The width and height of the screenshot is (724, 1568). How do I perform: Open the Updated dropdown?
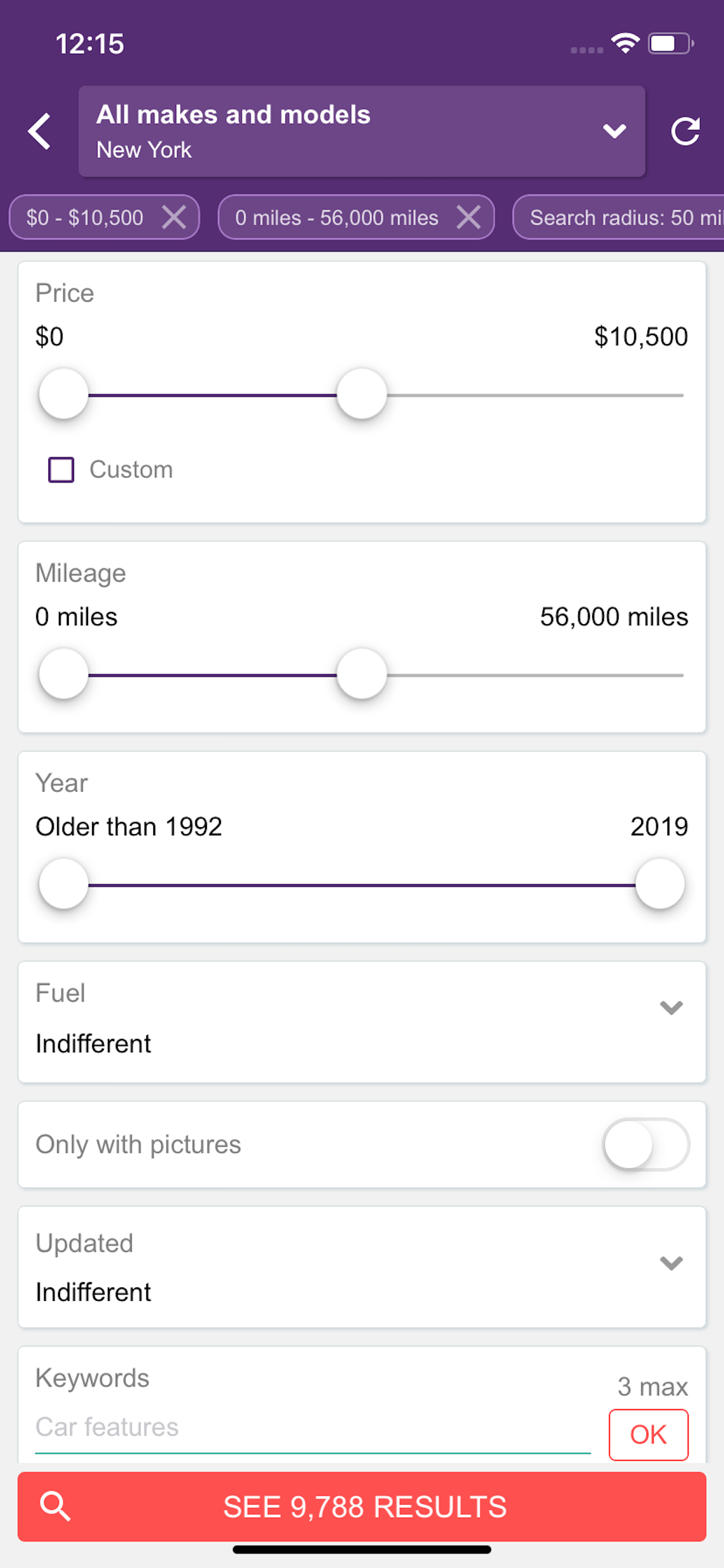[x=670, y=1263]
